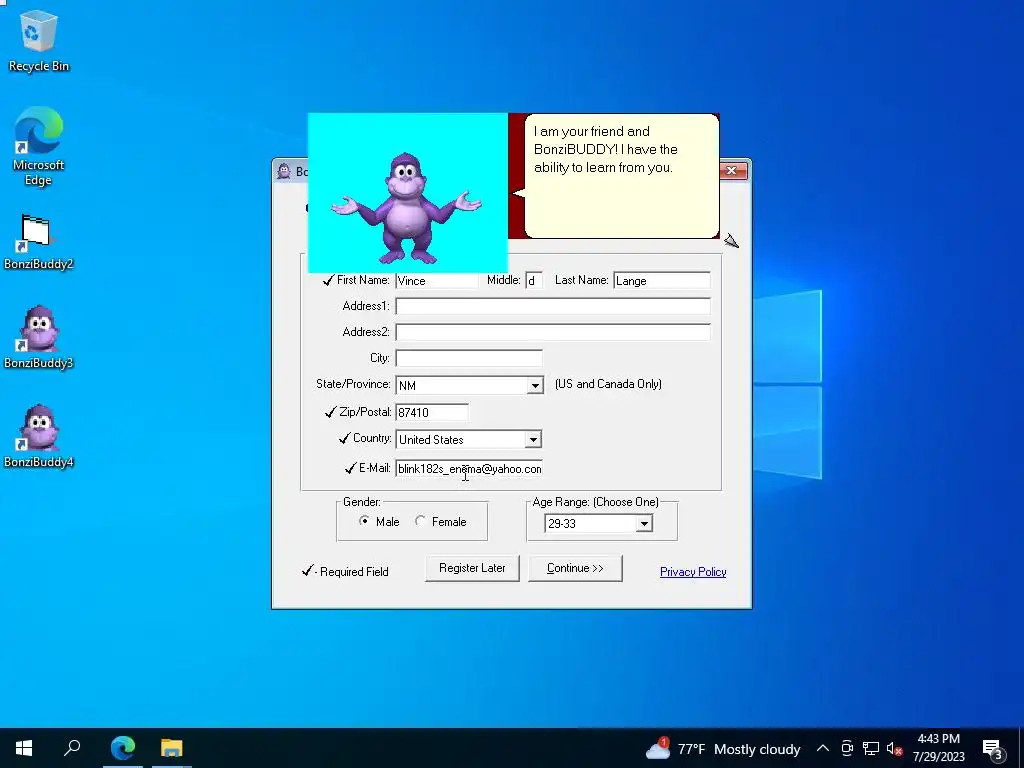Select the BonziBuddy4 desktop shortcut
This screenshot has width=1024, height=768.
(x=39, y=436)
